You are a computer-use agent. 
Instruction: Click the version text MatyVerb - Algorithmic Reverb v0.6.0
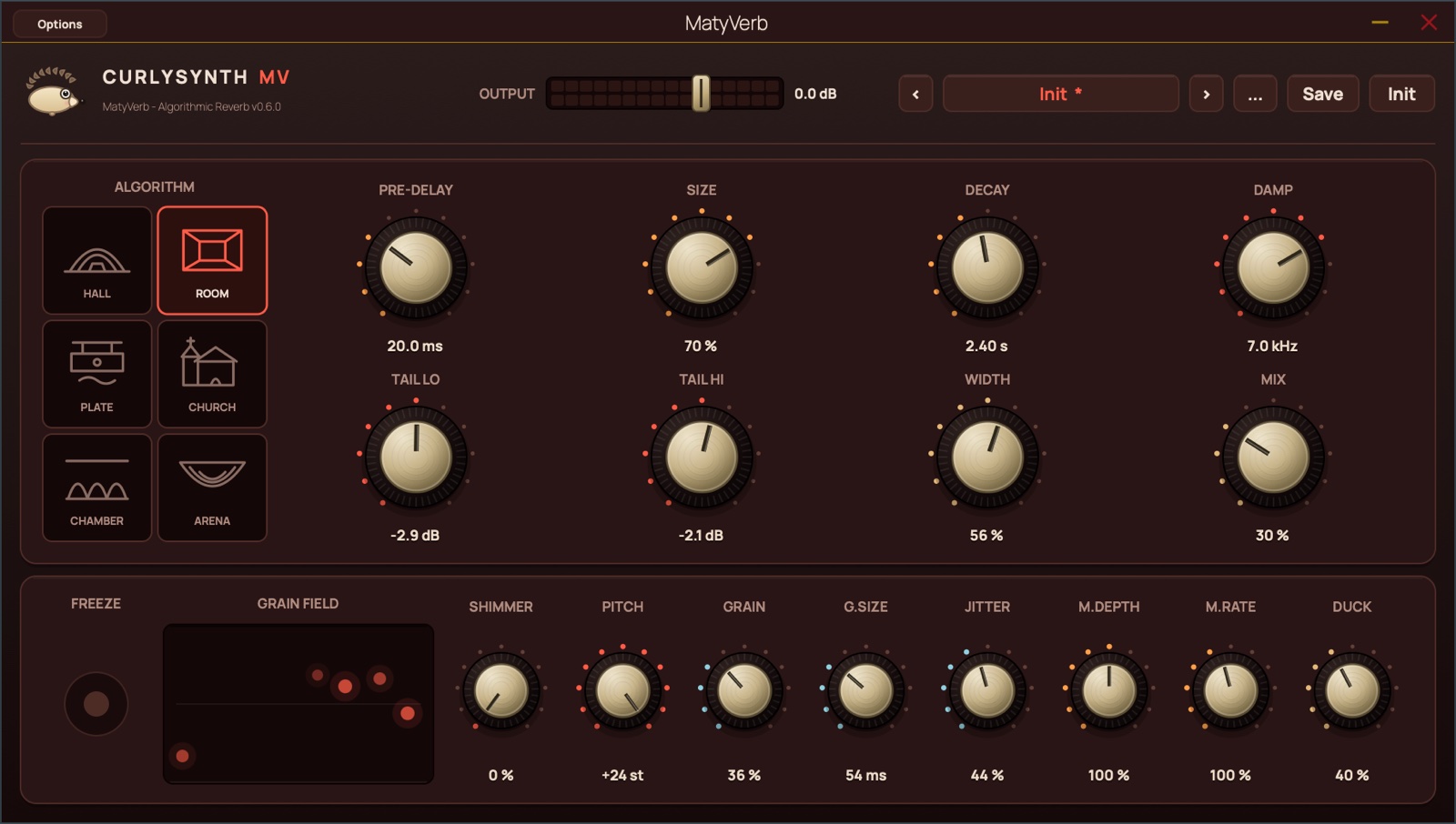pyautogui.click(x=191, y=106)
